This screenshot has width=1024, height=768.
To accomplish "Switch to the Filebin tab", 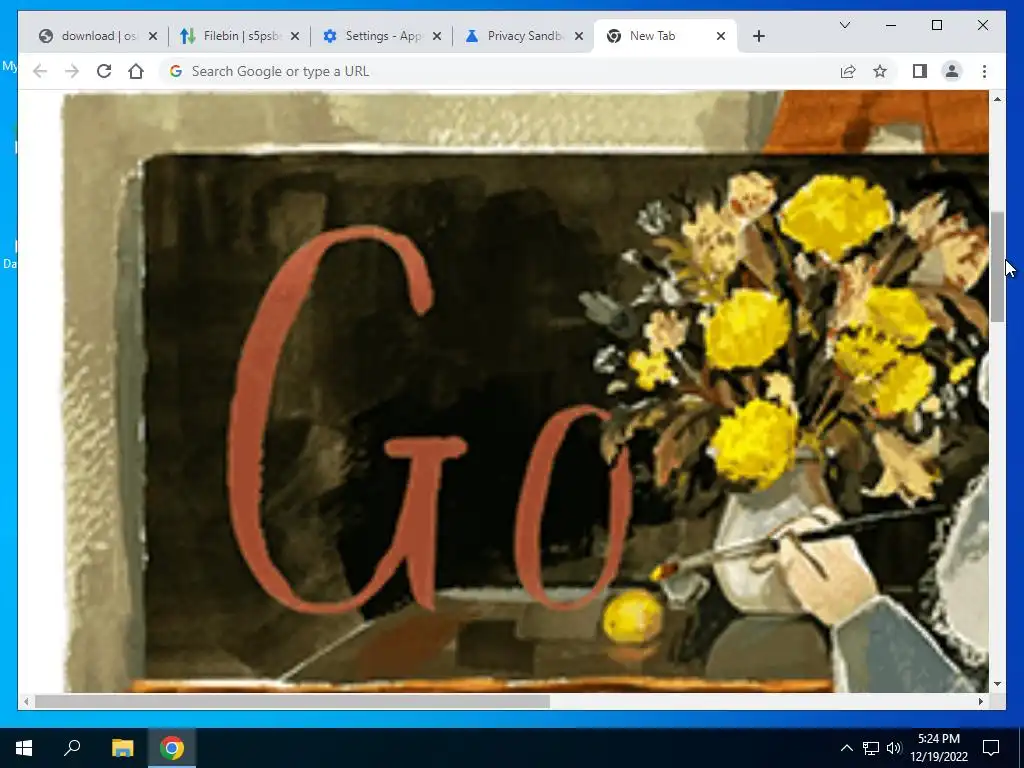I will tap(240, 36).
